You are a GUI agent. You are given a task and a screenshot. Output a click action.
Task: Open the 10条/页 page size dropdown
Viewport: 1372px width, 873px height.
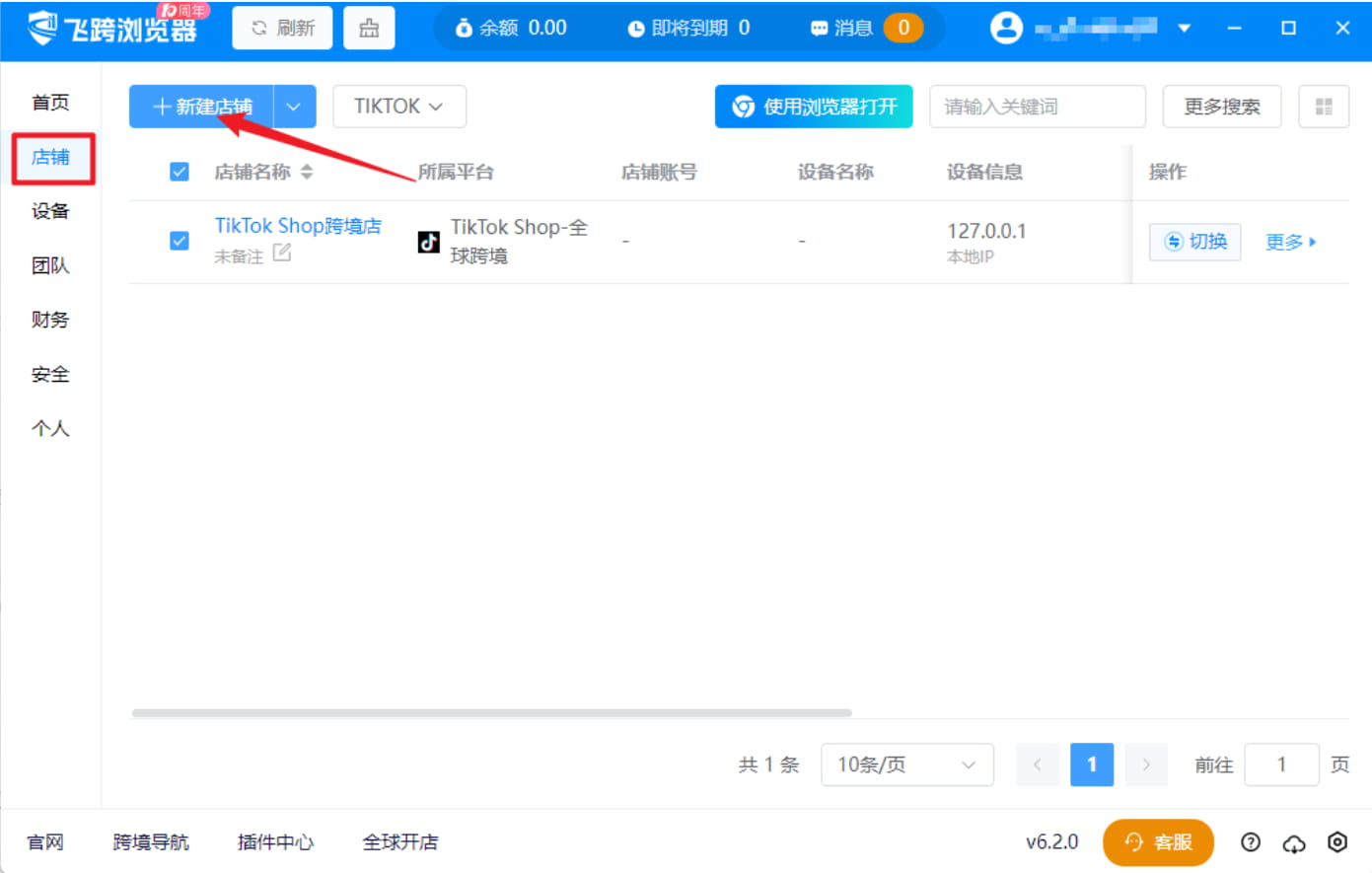coord(905,764)
